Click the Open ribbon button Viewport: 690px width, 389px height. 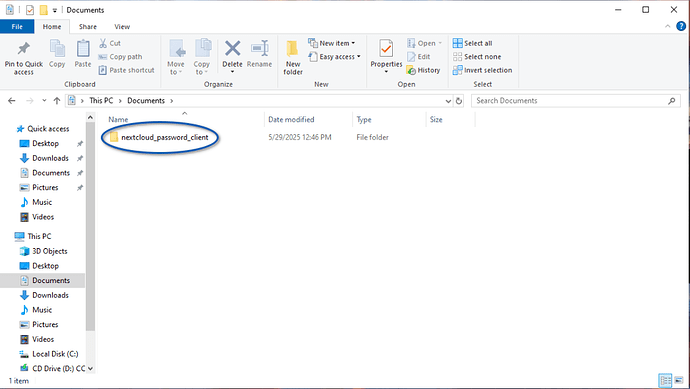pyautogui.click(x=424, y=43)
